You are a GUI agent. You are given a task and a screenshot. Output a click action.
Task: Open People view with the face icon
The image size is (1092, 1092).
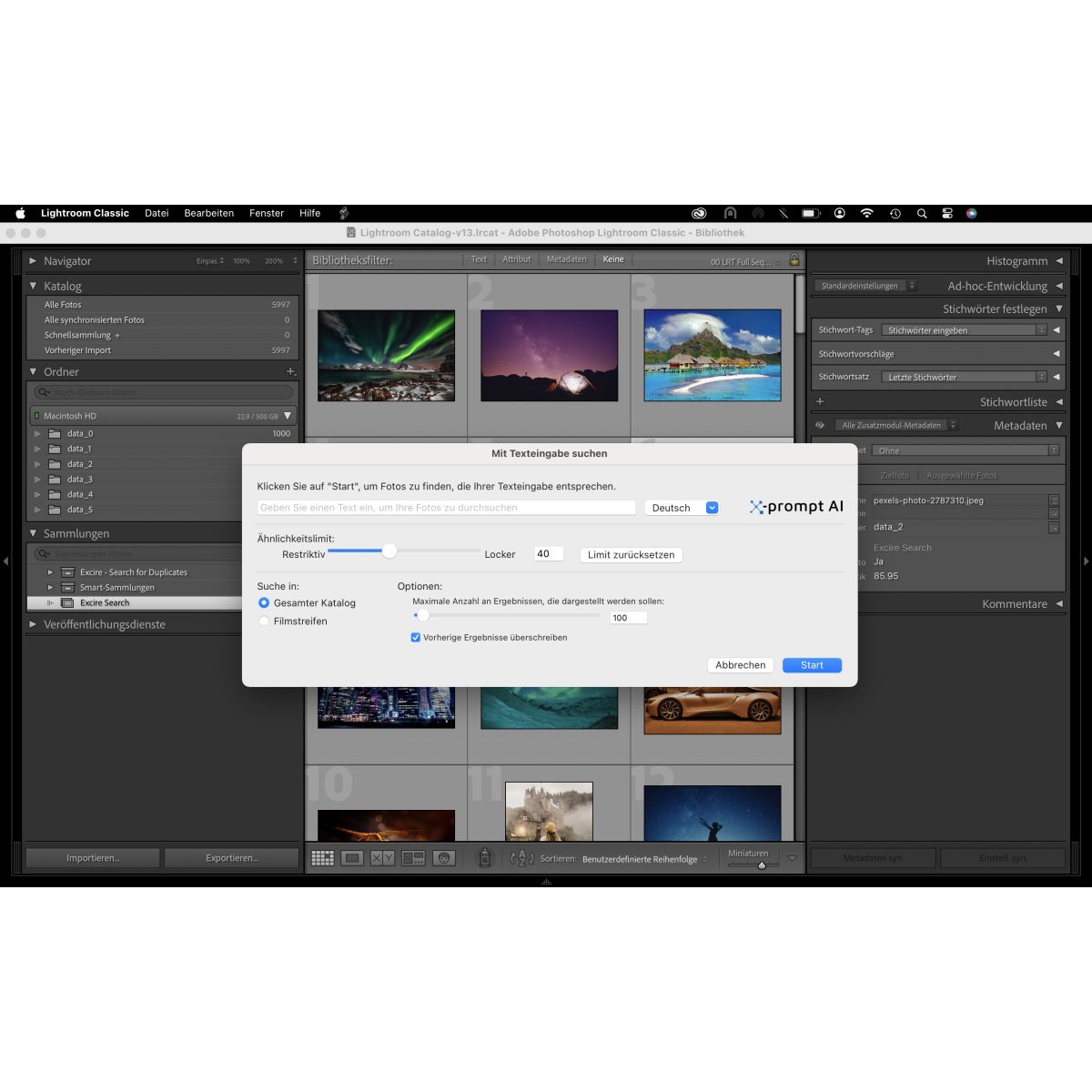(443, 858)
